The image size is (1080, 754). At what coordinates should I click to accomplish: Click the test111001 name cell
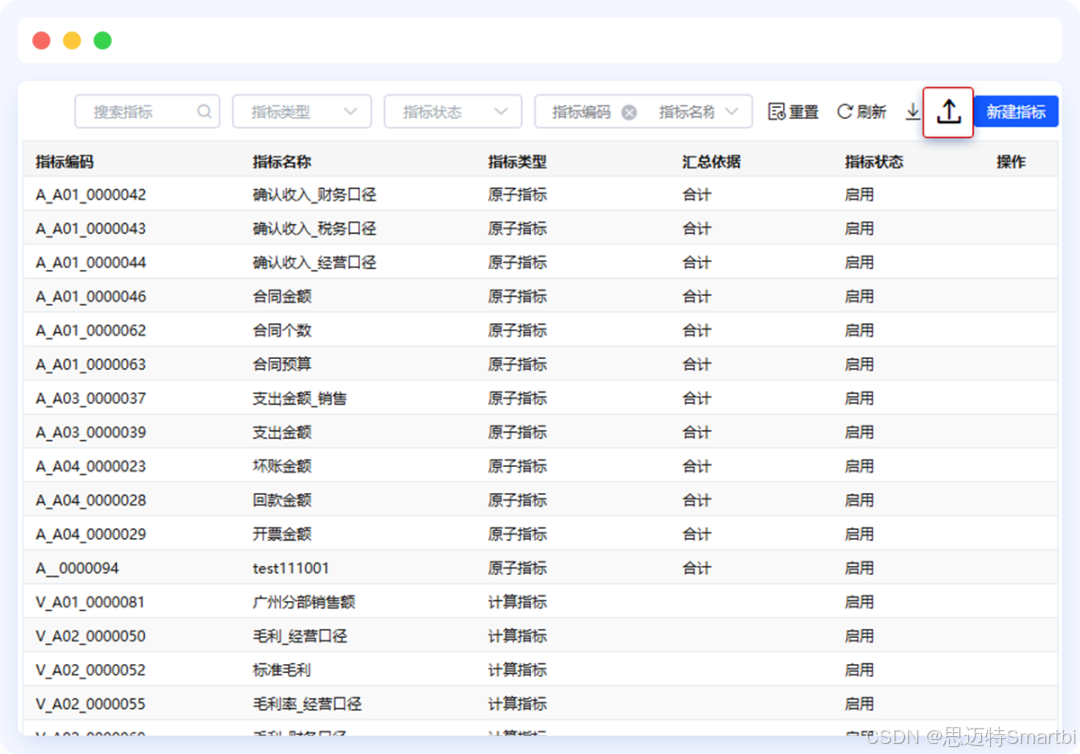point(291,568)
